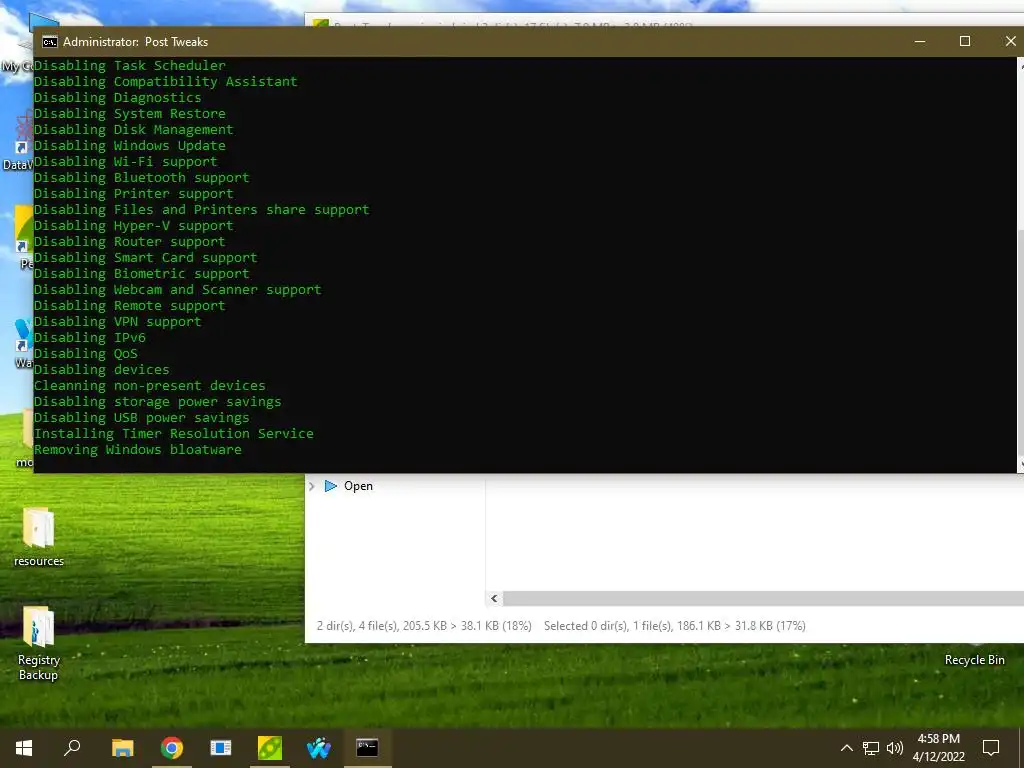Click the 'Disabling QoS' line
This screenshot has width=1024, height=768.
point(86,354)
